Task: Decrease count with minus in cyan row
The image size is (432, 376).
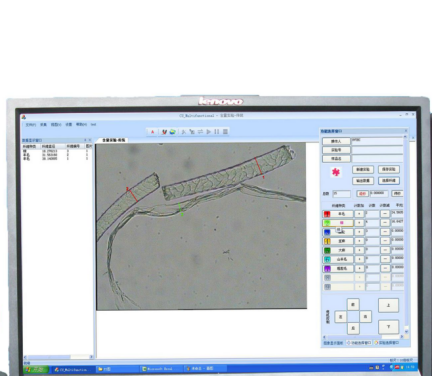Action: pyautogui.click(x=385, y=259)
